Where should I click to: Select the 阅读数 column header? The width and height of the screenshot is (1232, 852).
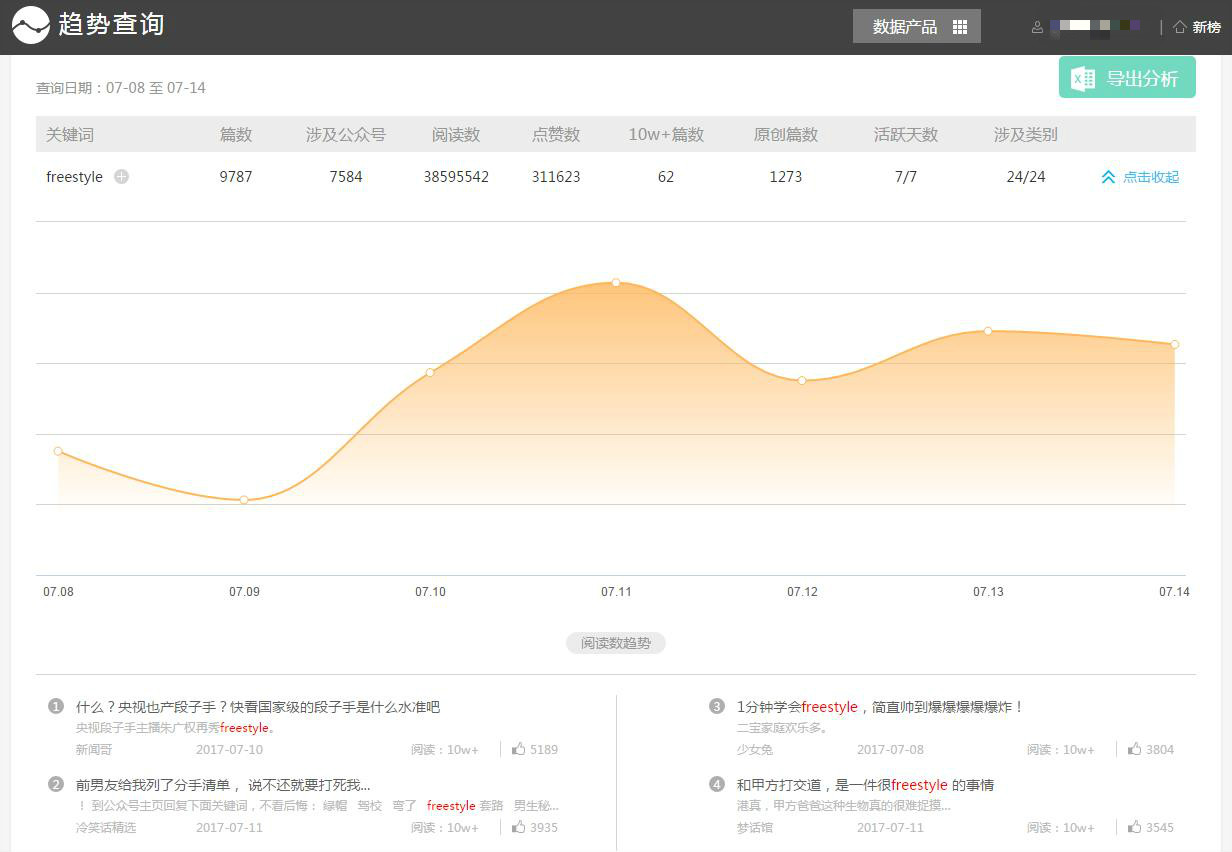[x=456, y=134]
